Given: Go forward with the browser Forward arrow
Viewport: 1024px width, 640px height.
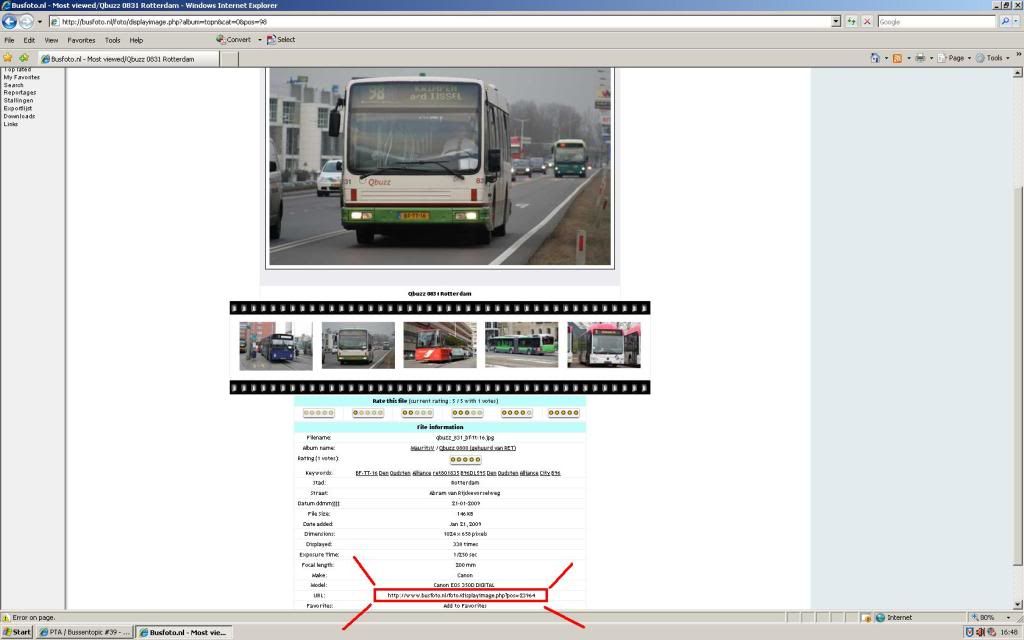Looking at the screenshot, I should pos(25,22).
